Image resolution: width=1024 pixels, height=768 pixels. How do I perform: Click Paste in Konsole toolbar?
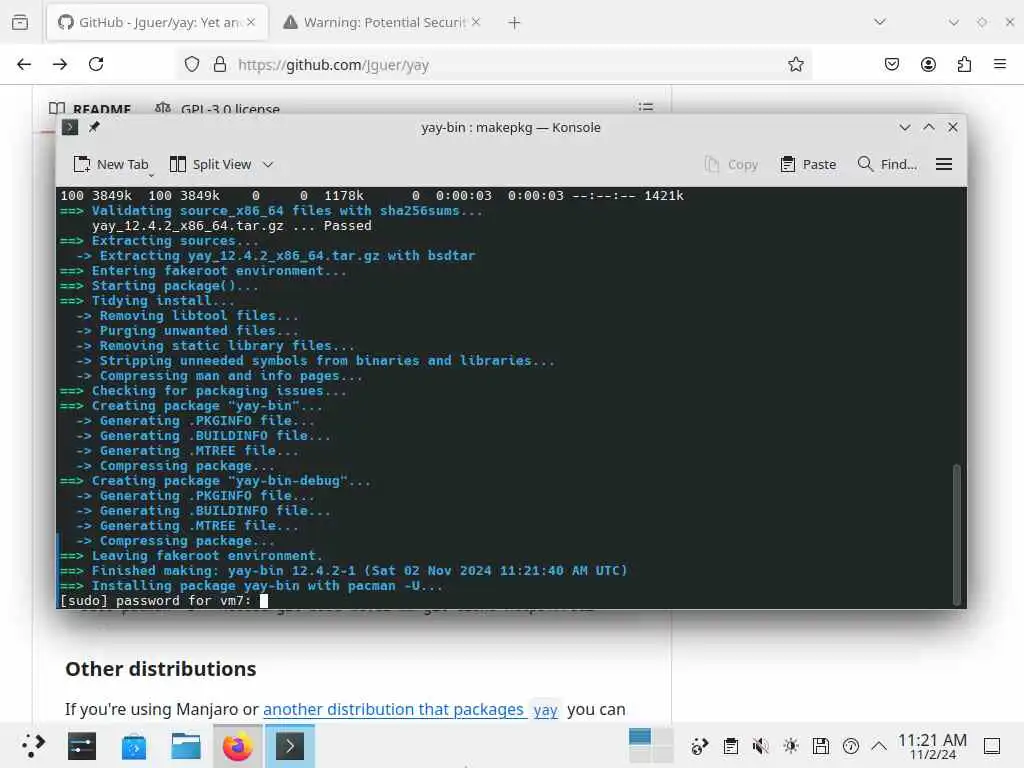[x=808, y=165]
